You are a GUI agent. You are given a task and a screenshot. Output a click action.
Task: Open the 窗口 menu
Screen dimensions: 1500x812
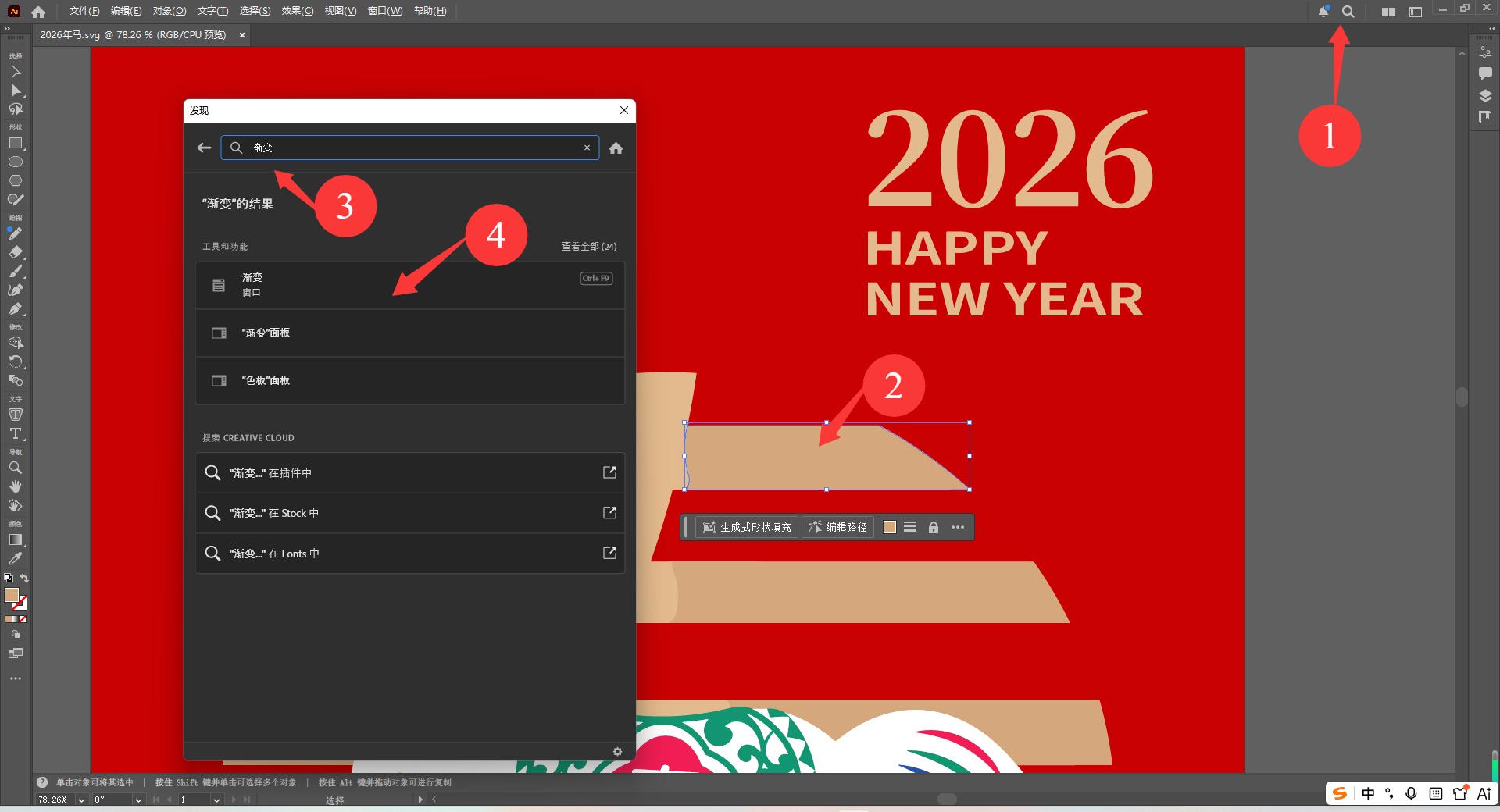pos(384,11)
